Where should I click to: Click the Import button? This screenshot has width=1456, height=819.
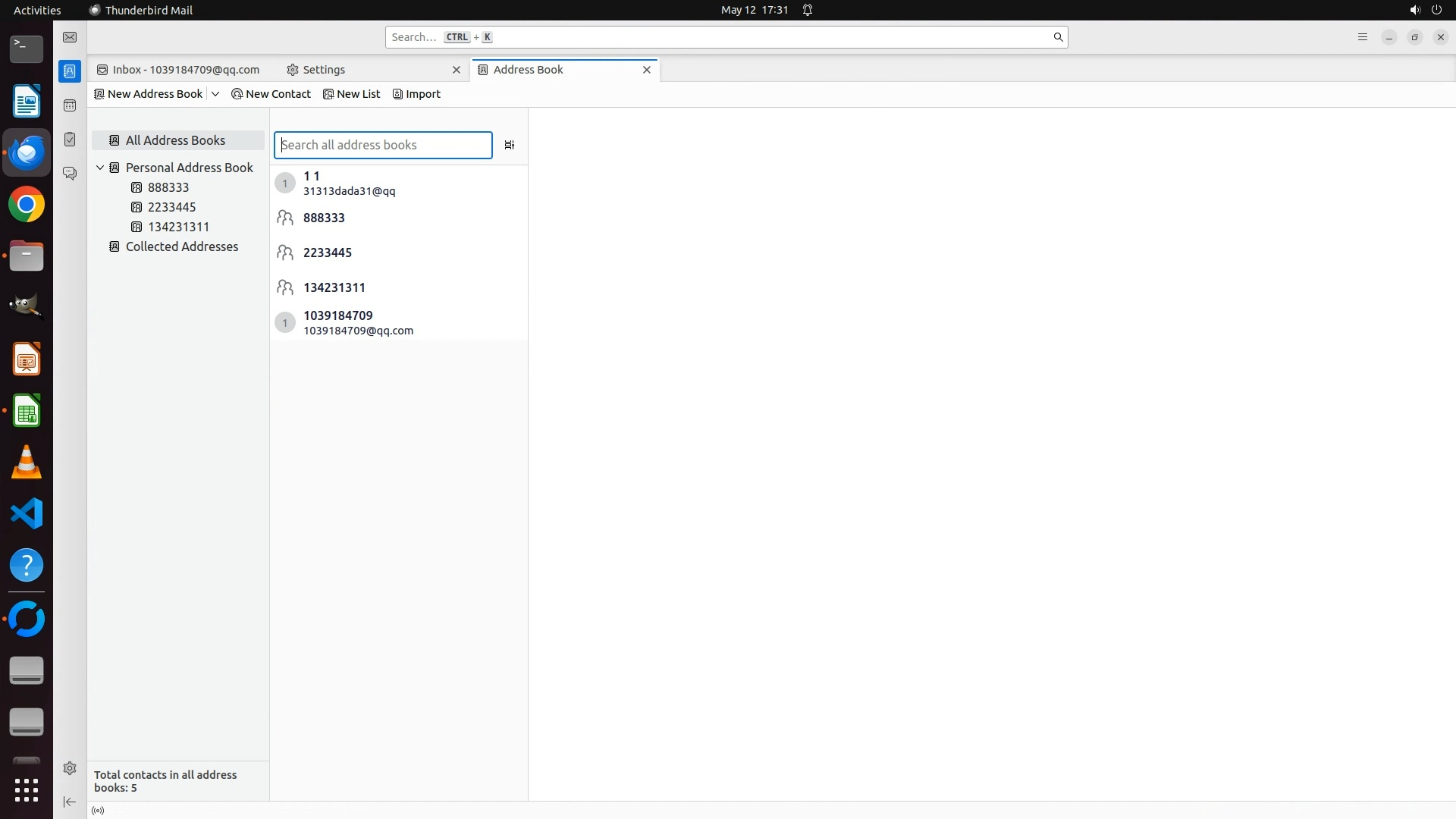[x=417, y=94]
